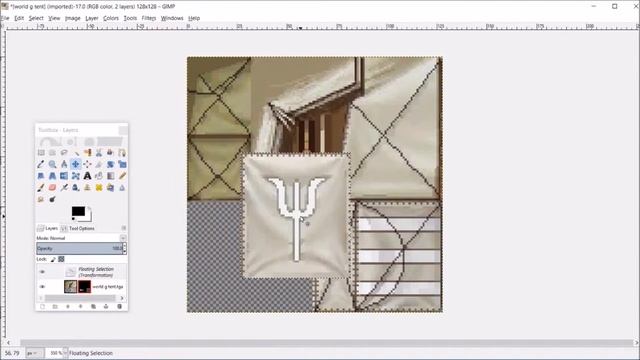640x360 pixels.
Task: Open the px unit dropdown in status bar
Action: [x=34, y=353]
